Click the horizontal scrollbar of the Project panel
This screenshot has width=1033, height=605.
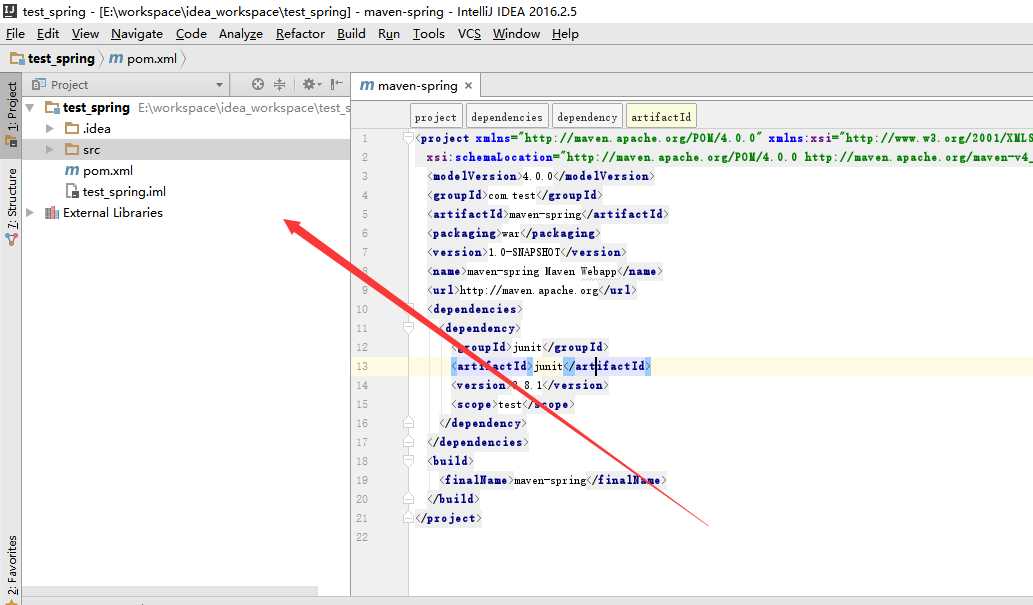tap(170, 591)
